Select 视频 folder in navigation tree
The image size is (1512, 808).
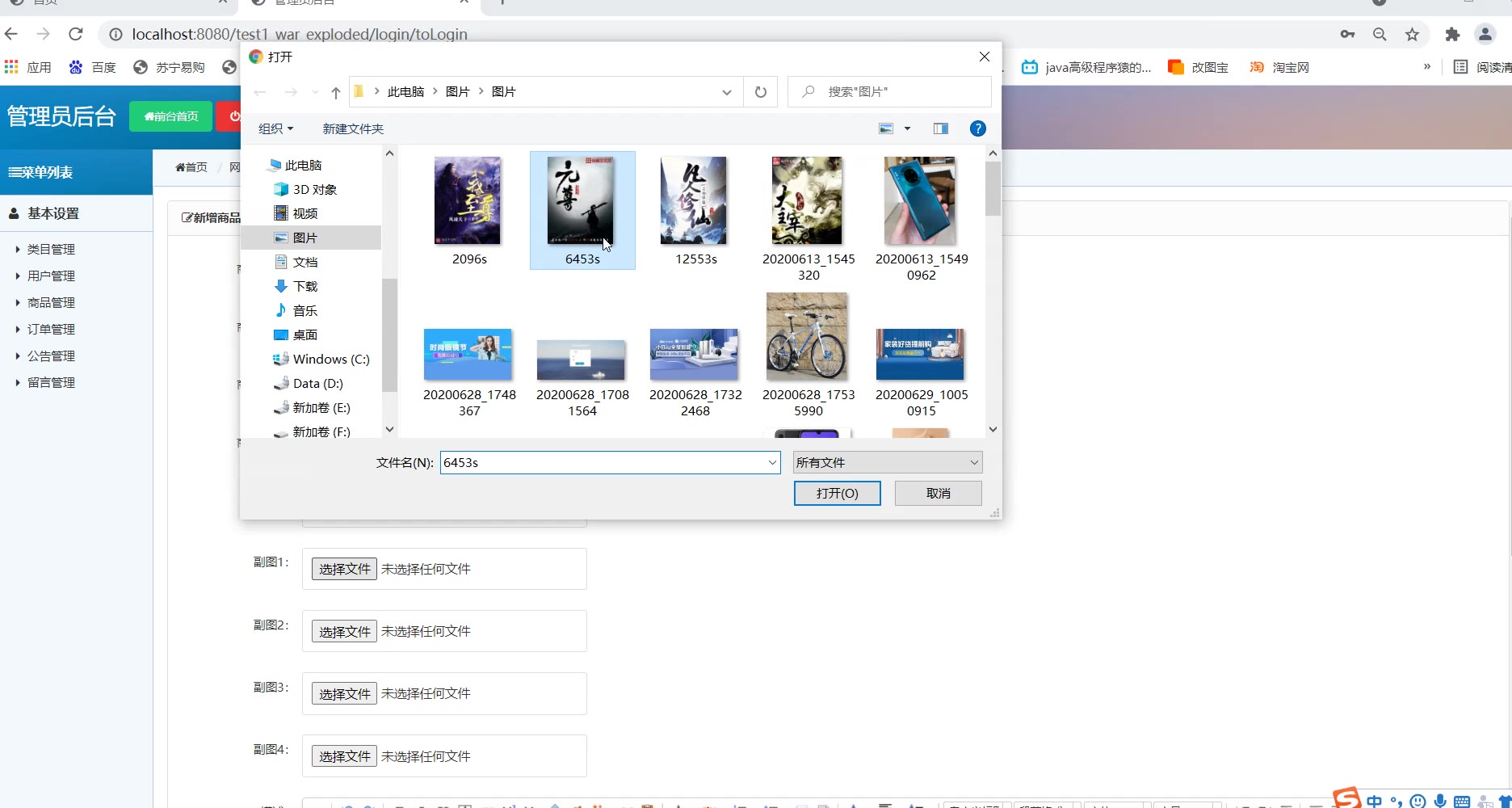(x=296, y=213)
